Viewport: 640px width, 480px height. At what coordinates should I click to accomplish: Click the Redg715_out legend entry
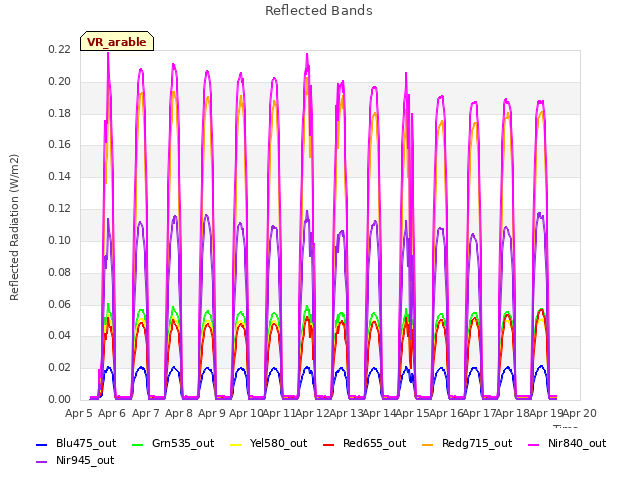467,443
